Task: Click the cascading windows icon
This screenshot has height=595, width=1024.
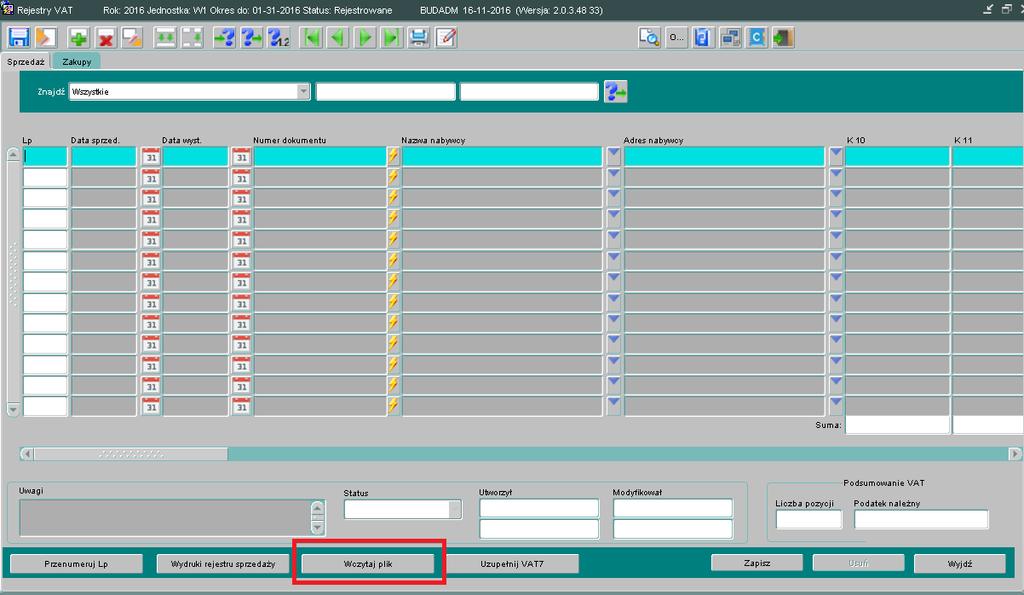Action: tap(729, 37)
